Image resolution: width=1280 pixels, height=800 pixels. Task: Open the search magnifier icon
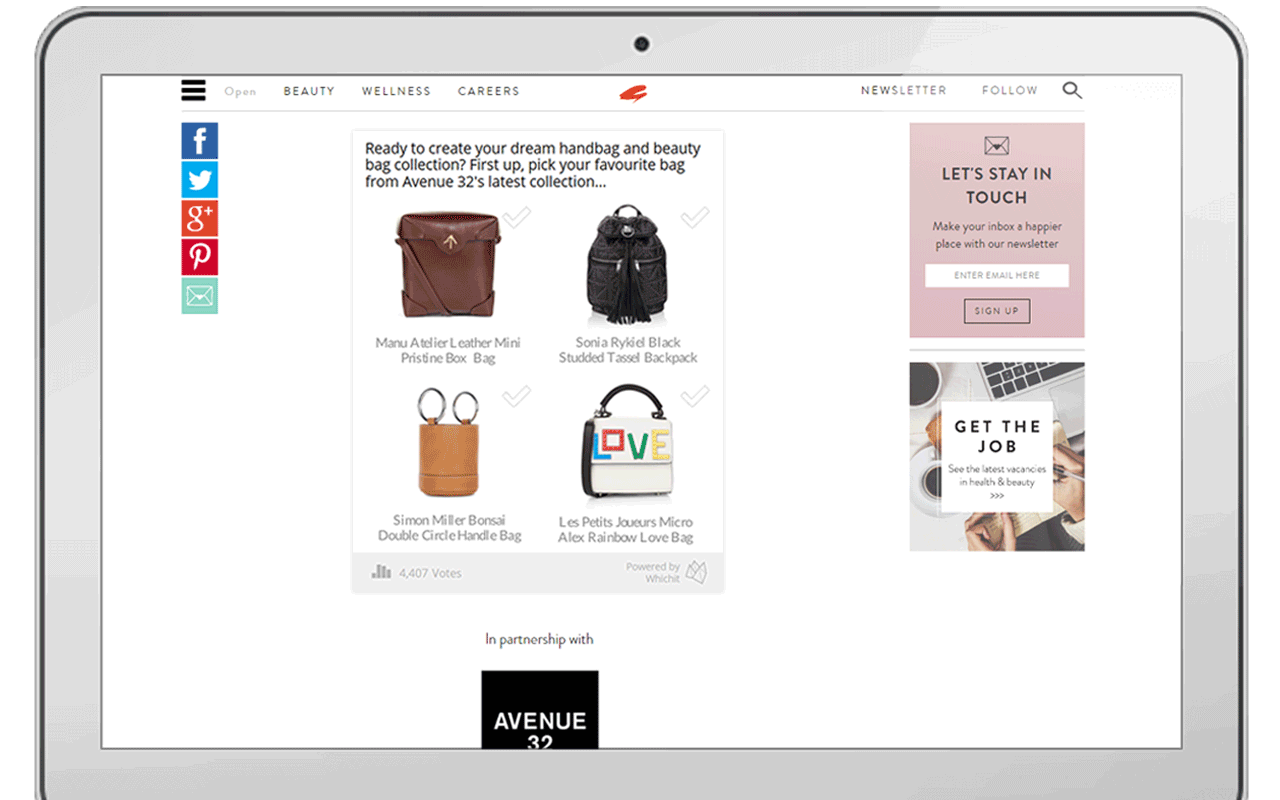(1072, 90)
